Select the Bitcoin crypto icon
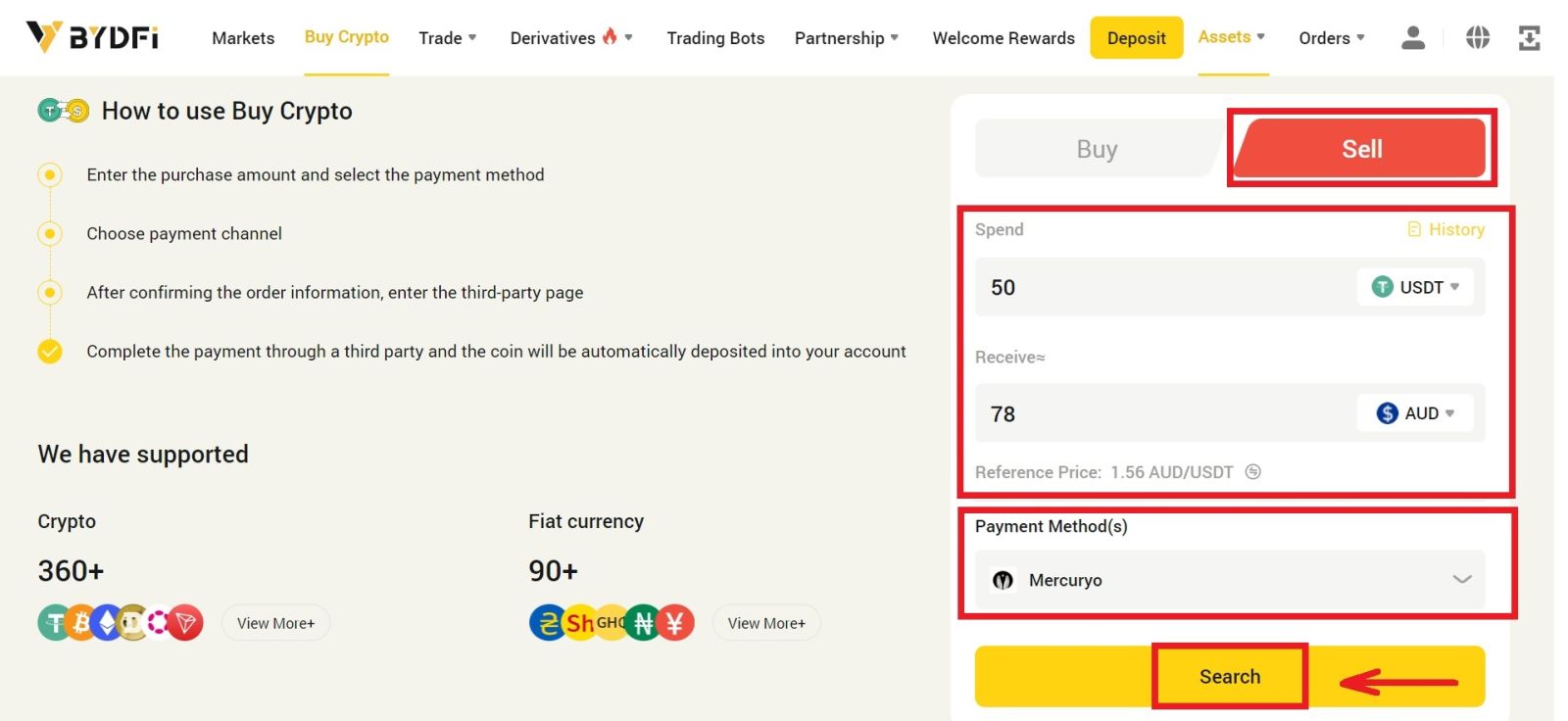Screen dimensions: 1568x721 [x=77, y=622]
